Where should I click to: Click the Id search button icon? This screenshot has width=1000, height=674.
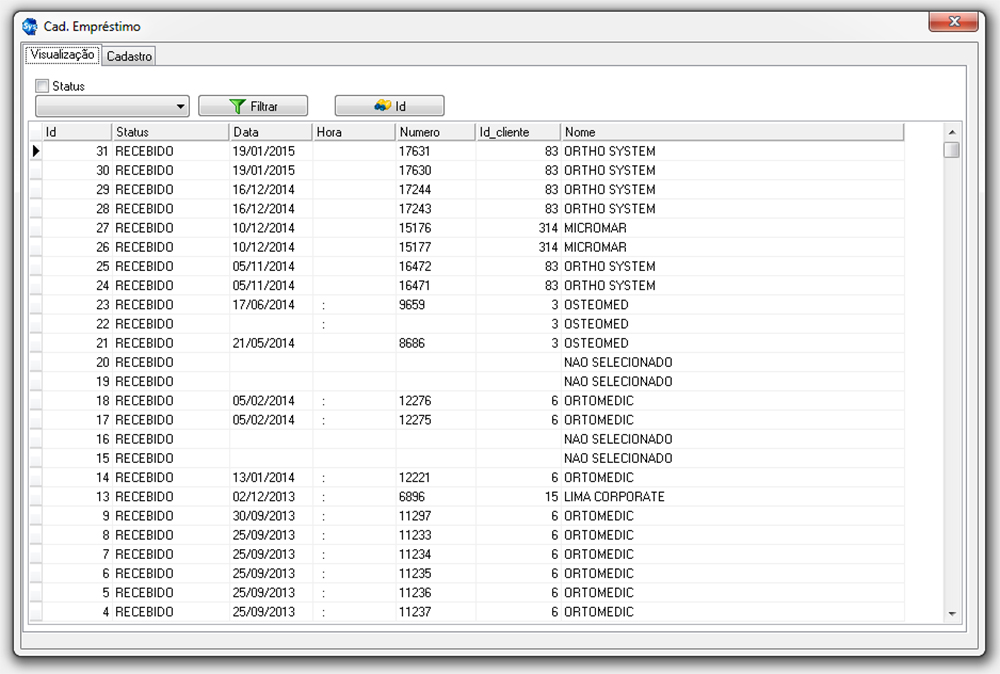point(381,106)
